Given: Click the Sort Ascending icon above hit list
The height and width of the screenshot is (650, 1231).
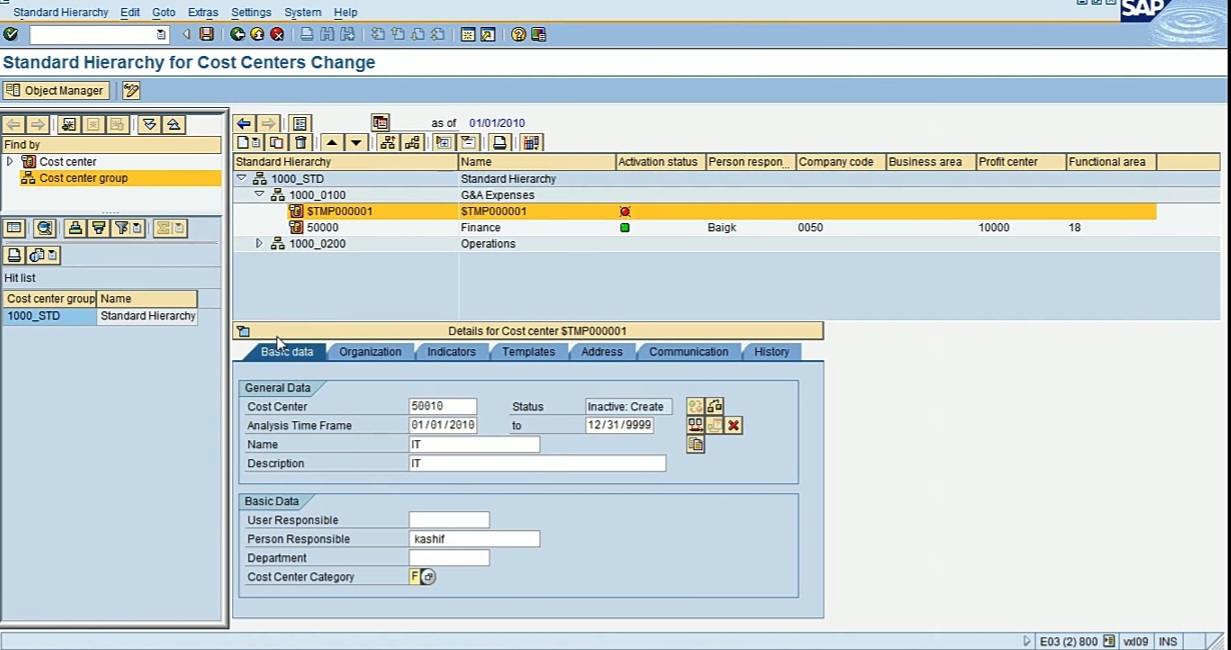Looking at the screenshot, I should coord(75,228).
